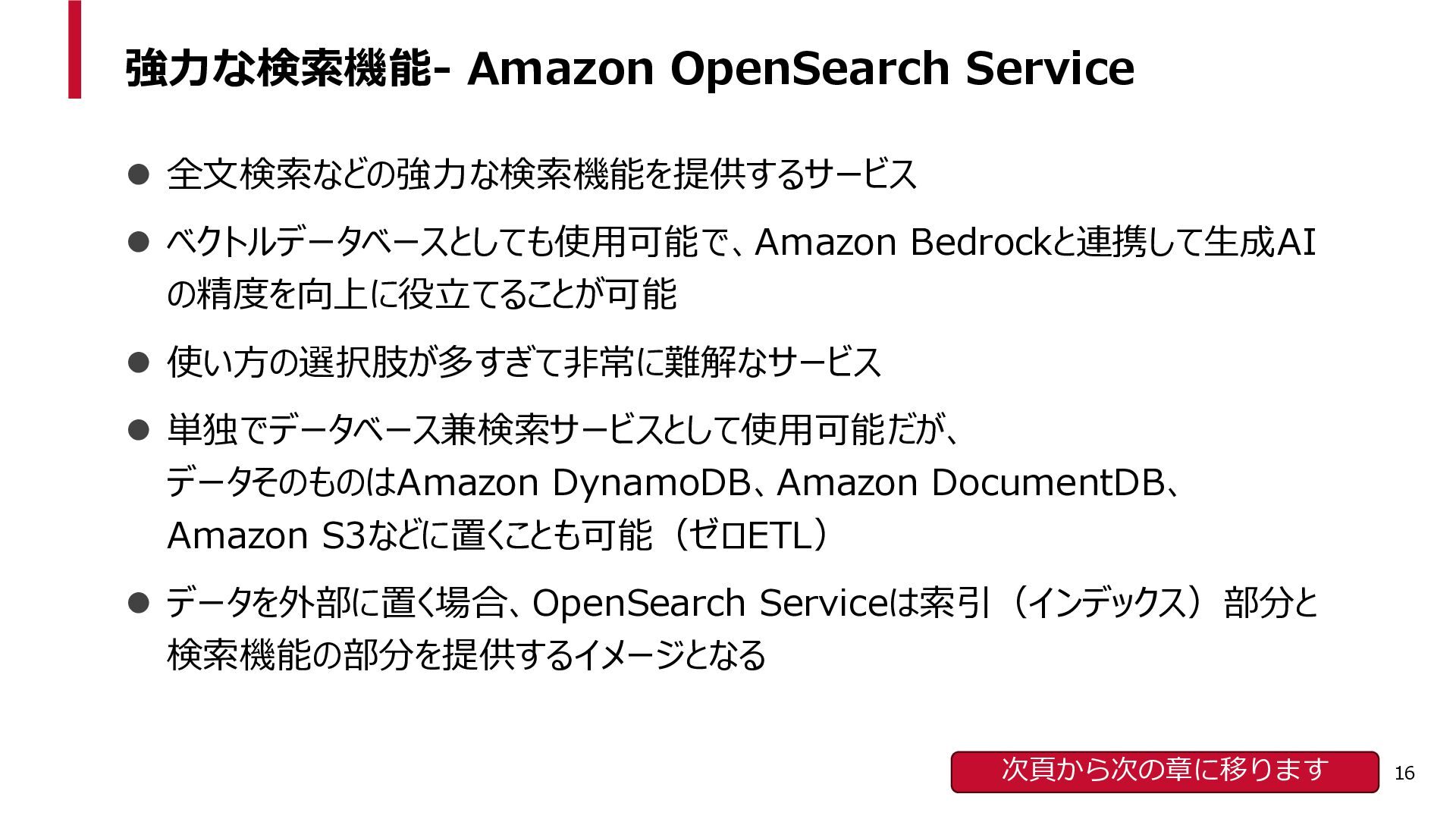Click the slide title Amazon OpenSearch Service

click(800, 68)
